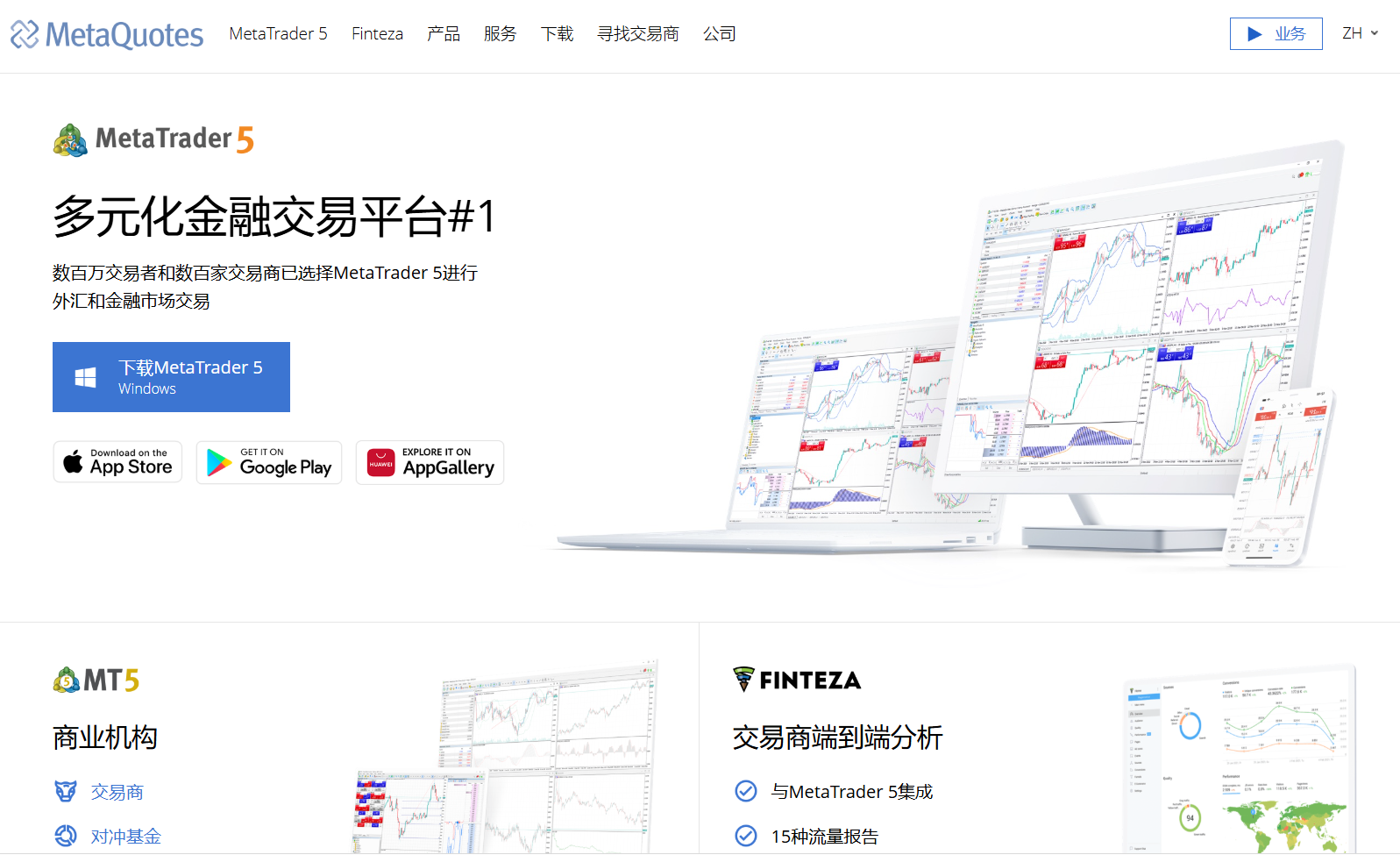Click the 商业机构 heading
This screenshot has height=855, width=1400.
point(105,737)
